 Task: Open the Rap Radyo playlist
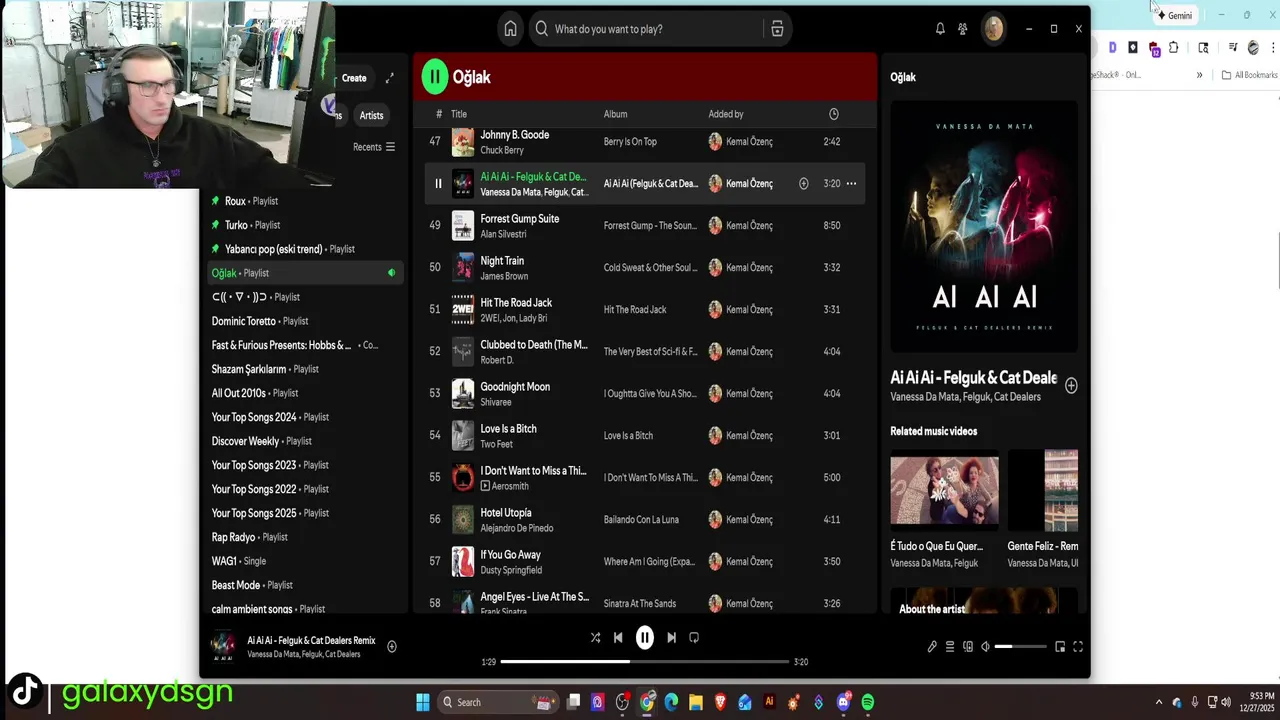click(x=305, y=537)
